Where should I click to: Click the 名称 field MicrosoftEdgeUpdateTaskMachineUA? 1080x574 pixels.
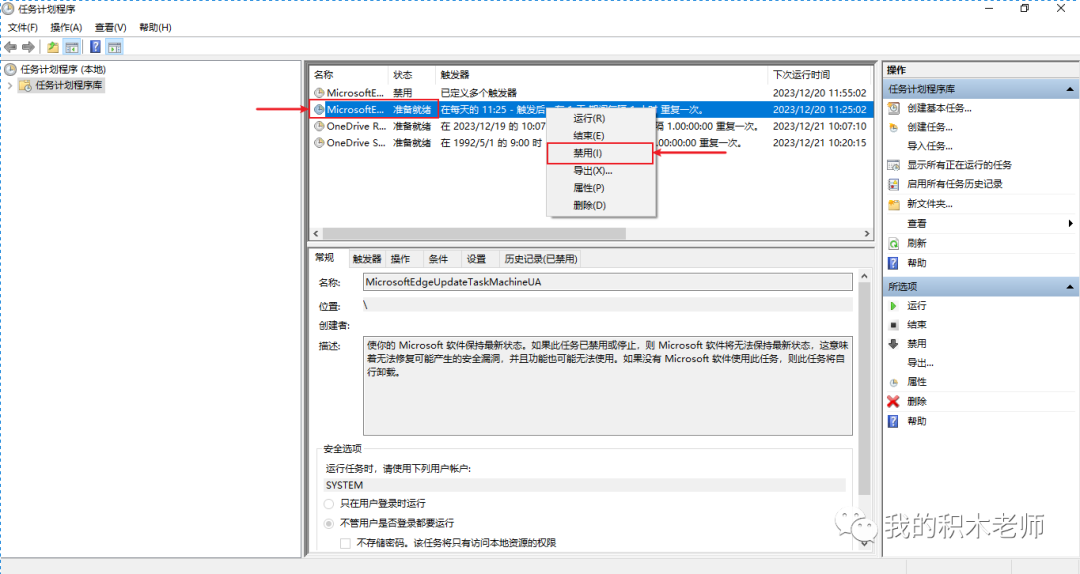(608, 283)
